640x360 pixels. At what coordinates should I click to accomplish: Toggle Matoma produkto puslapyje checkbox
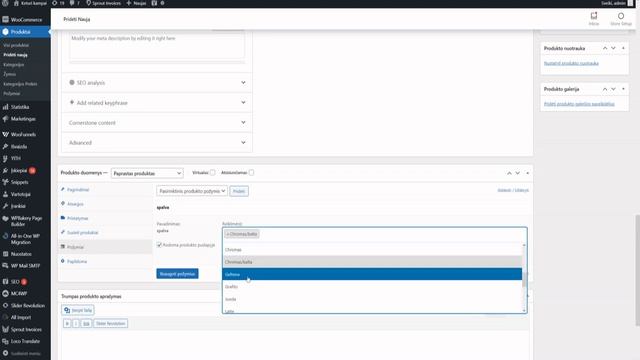click(x=159, y=245)
